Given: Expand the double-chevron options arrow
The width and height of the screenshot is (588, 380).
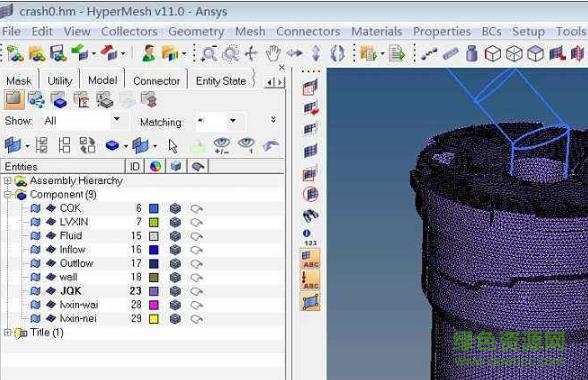Looking at the screenshot, I should (273, 120).
